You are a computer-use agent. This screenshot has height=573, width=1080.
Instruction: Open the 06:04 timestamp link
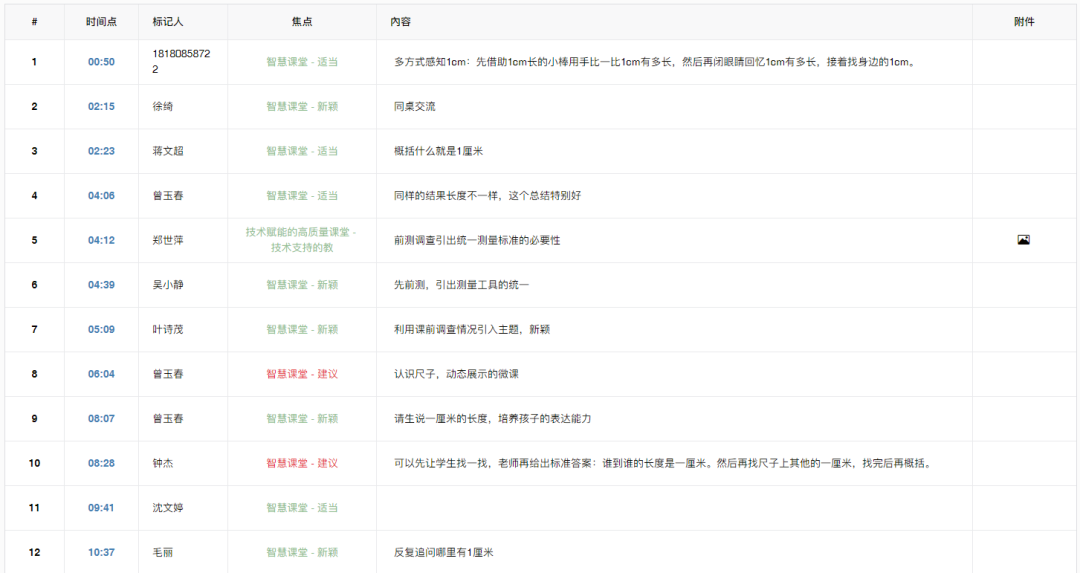pos(101,374)
